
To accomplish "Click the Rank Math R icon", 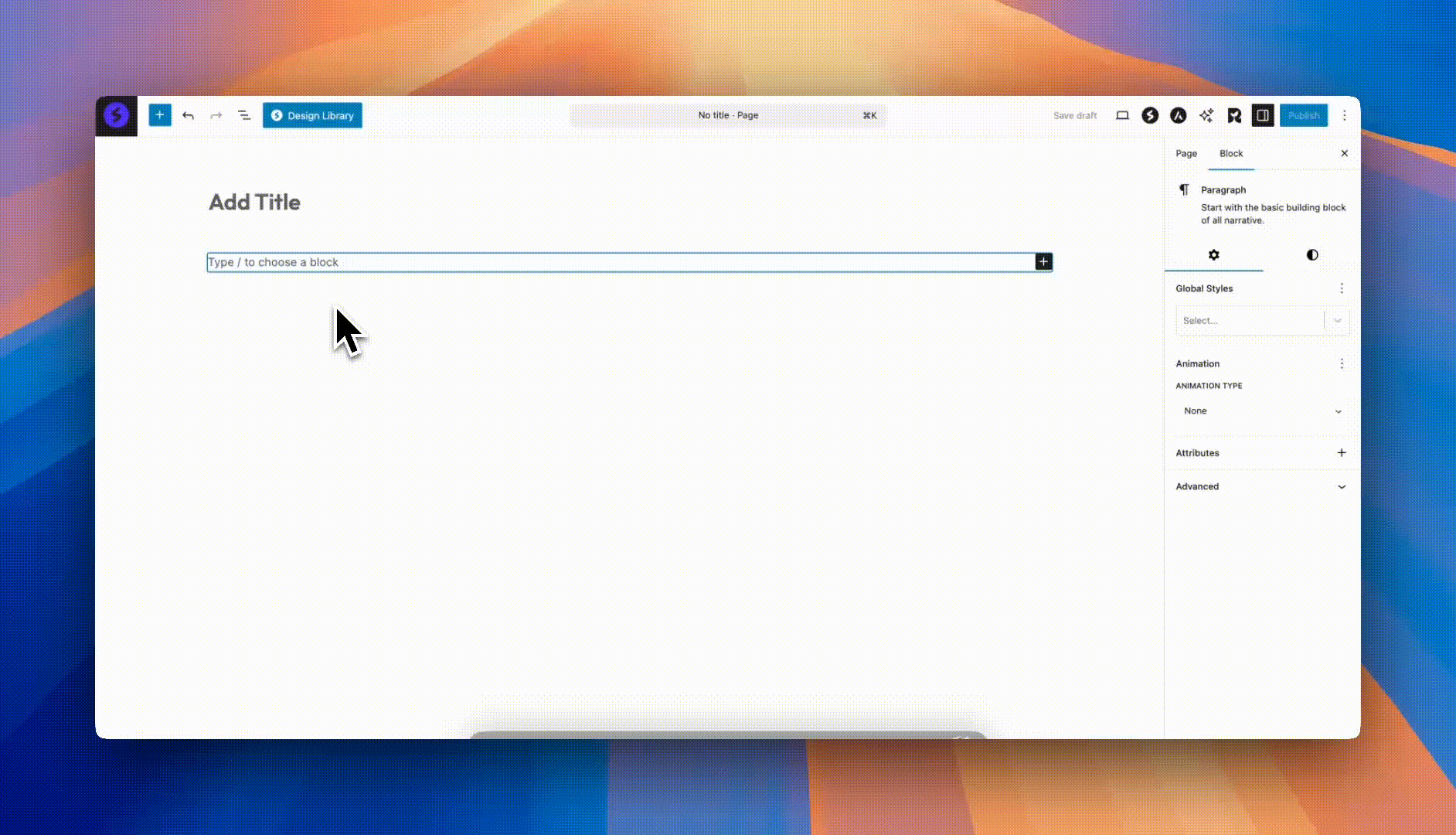I will click(1234, 115).
